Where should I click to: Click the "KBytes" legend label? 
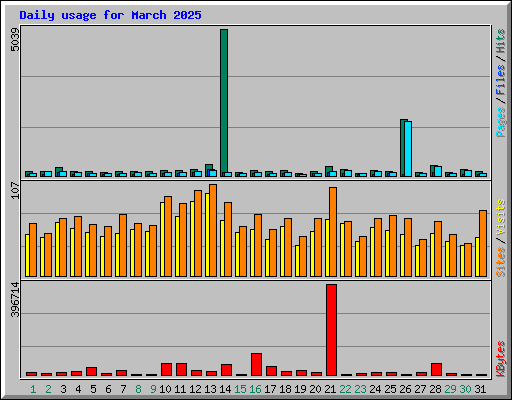coord(501,359)
